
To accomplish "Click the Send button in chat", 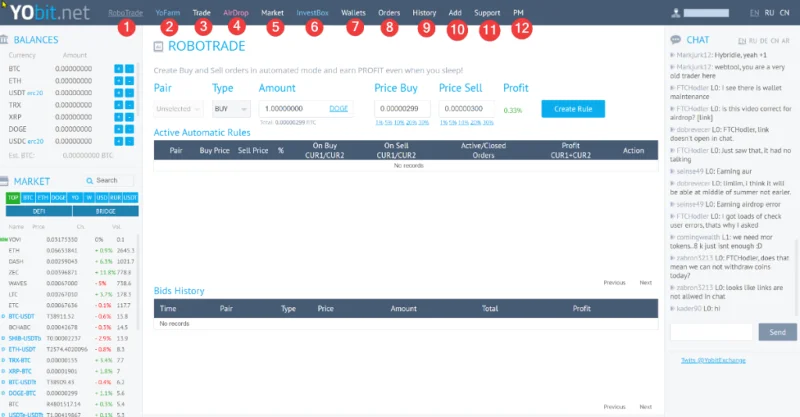I will click(x=778, y=332).
